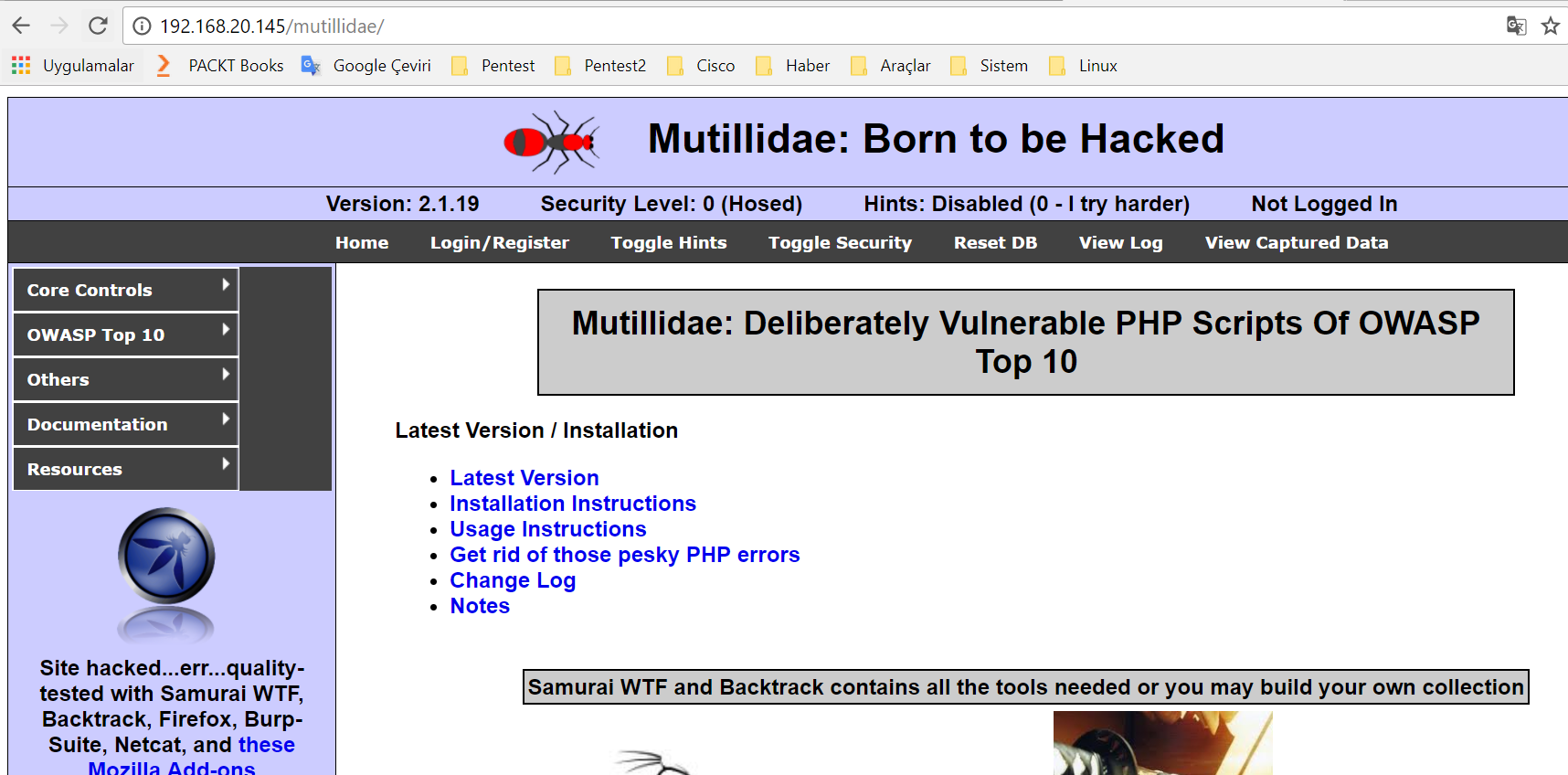Screen dimensions: 1568x775
Task: Expand the Documentation menu
Action: tap(126, 424)
